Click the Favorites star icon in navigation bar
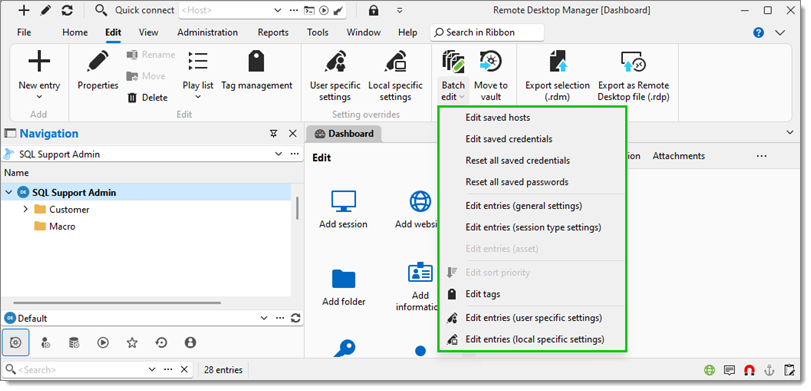This screenshot has width=811, height=391. tap(132, 342)
